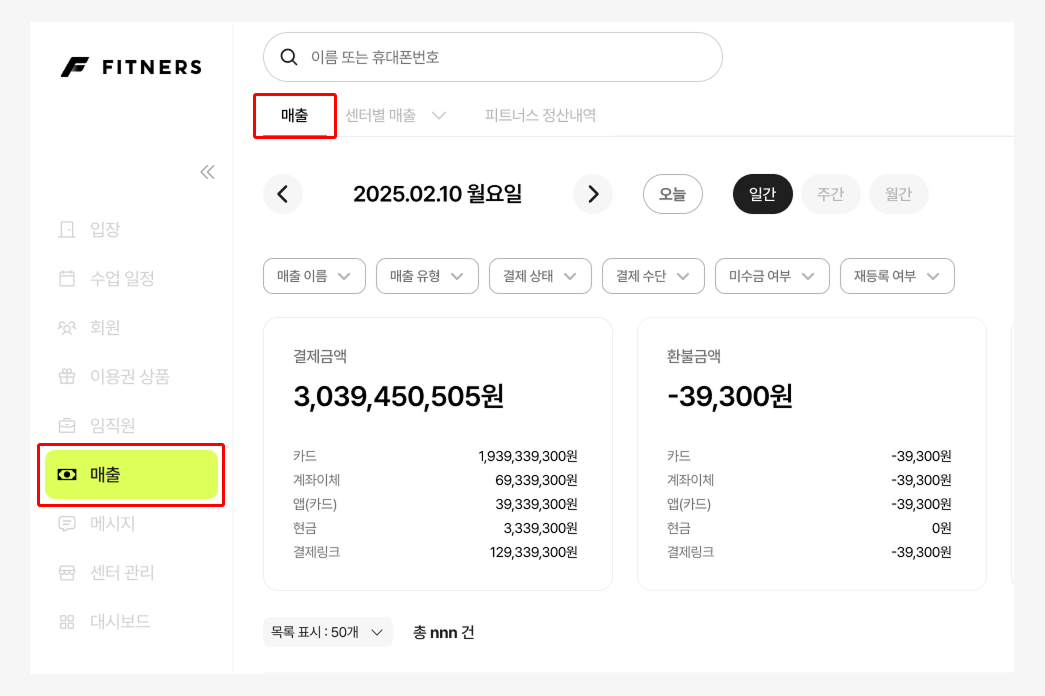The width and height of the screenshot is (1045, 696).
Task: Open 목록 표시 : 50개 dropdown
Action: click(x=328, y=632)
